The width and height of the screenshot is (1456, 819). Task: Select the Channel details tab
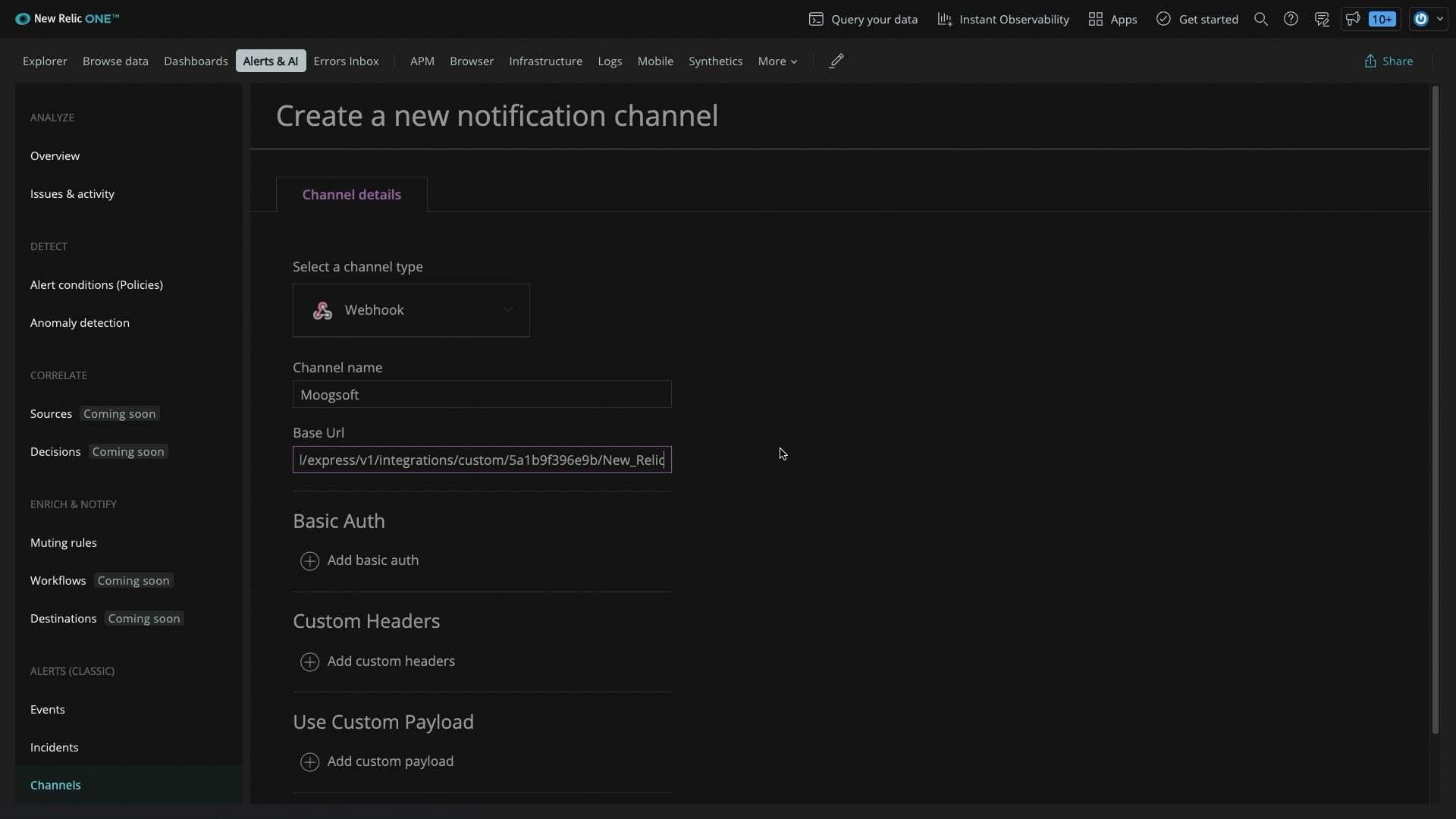[352, 194]
